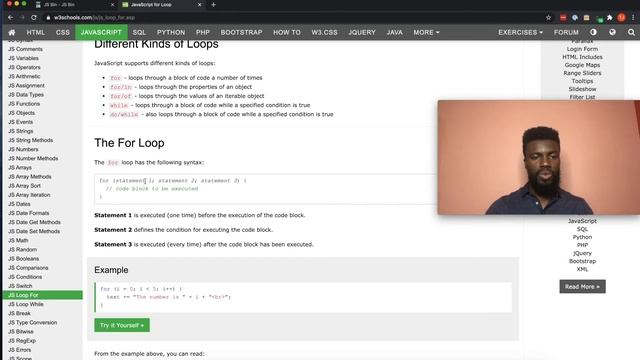This screenshot has height=360, width=640.
Task: Toggle the dark mode contrast icon
Action: [x=593, y=32]
